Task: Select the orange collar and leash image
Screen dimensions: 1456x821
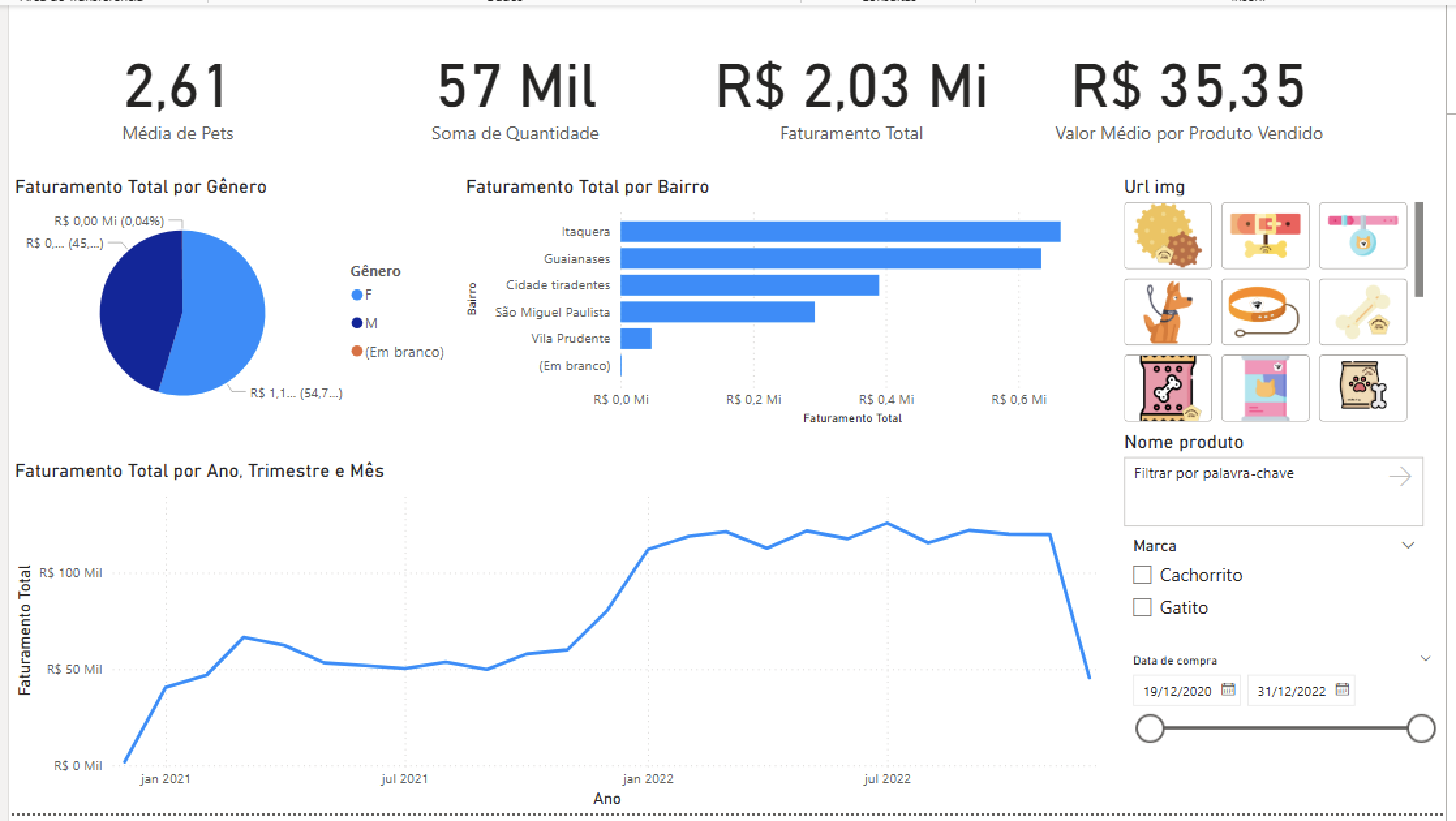Action: (1265, 311)
